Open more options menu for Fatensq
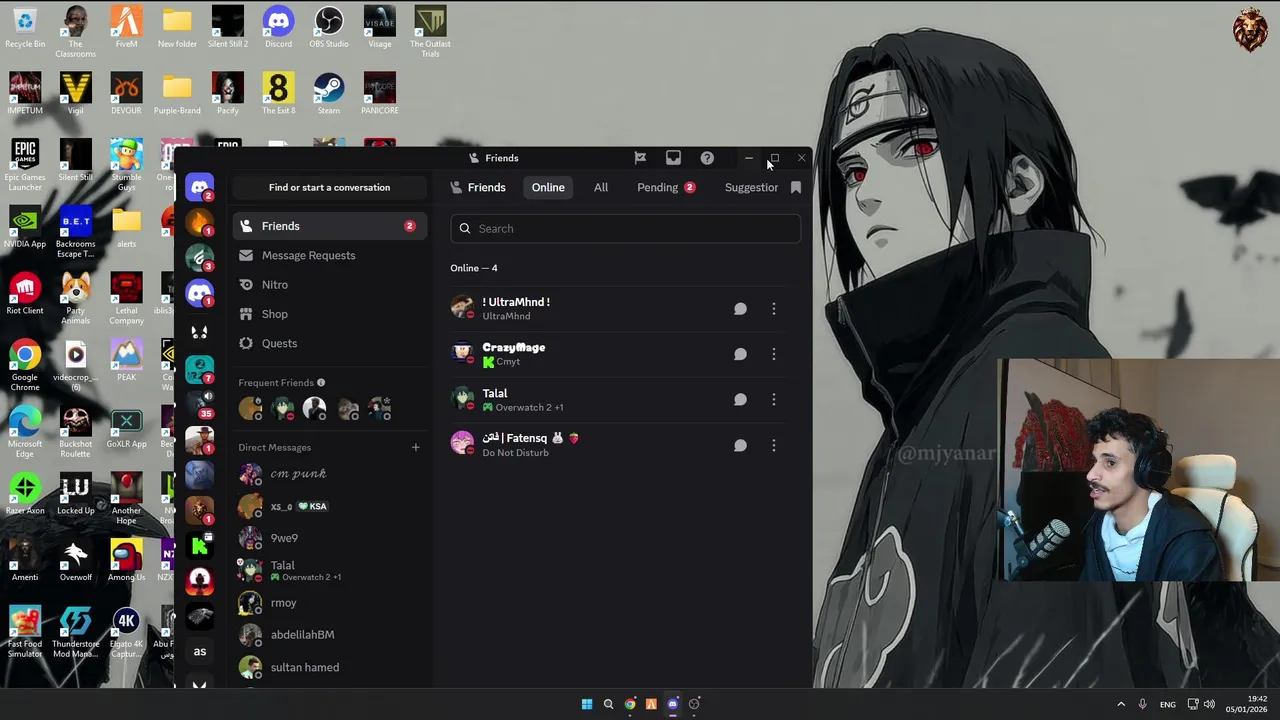This screenshot has height=720, width=1280. point(773,445)
